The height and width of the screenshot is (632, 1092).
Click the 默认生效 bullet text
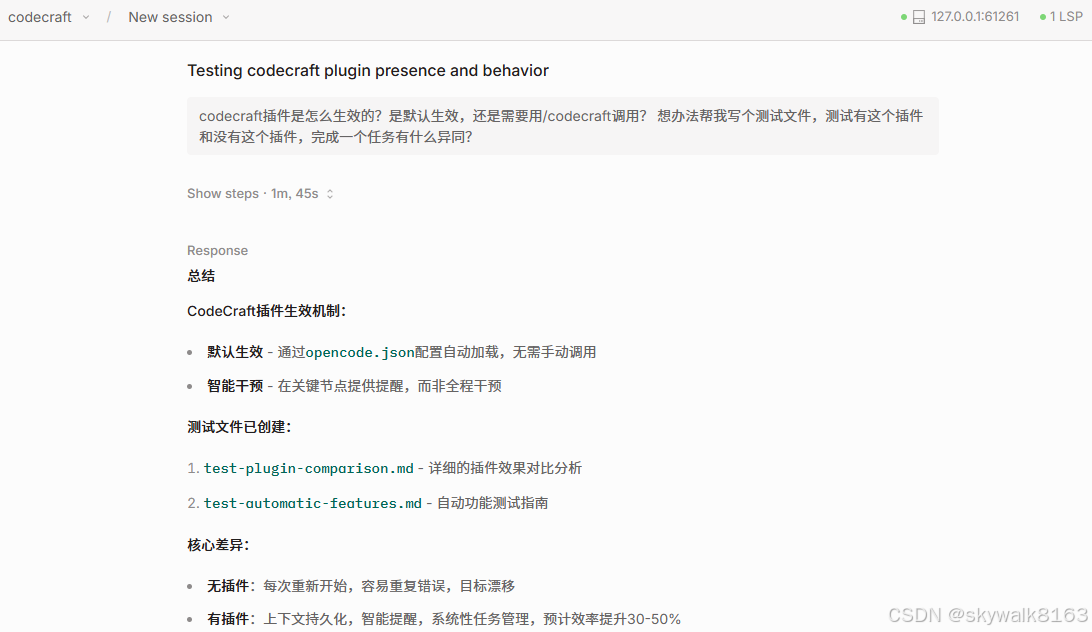[x=235, y=352]
